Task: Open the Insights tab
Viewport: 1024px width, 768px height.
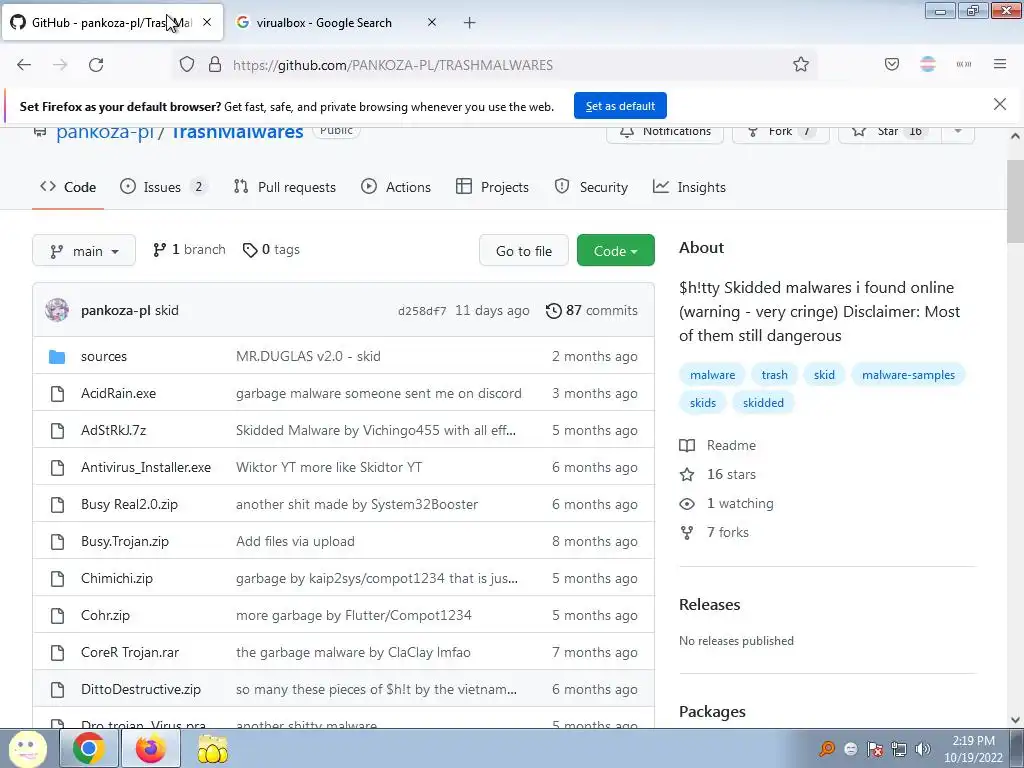Action: coord(689,187)
